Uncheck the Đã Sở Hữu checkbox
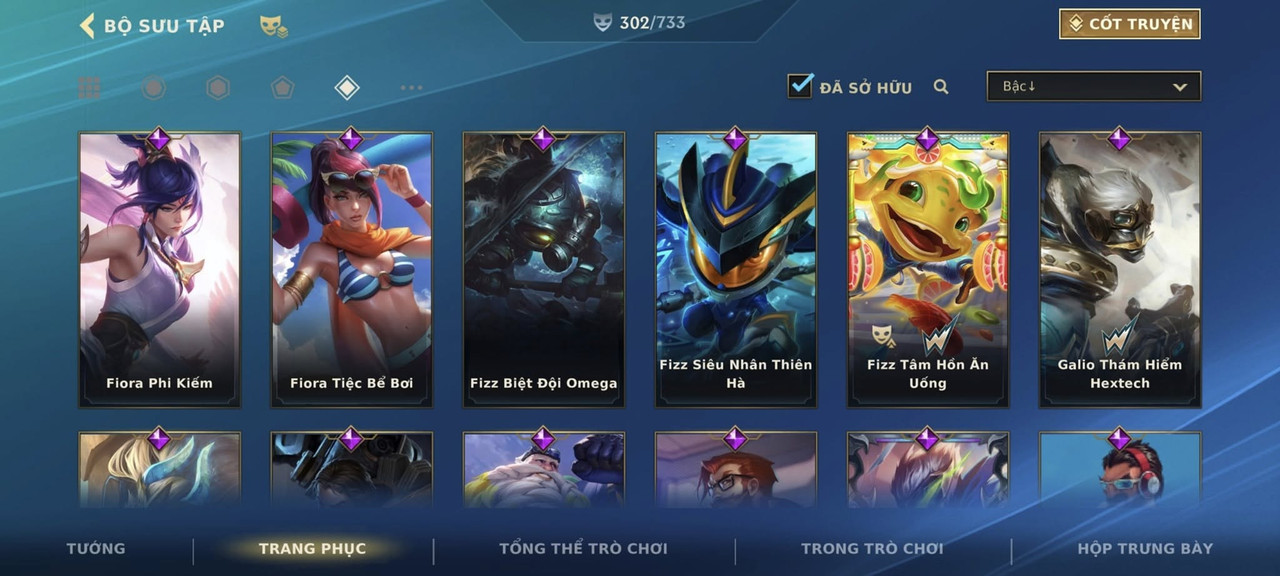The image size is (1280, 576). 800,86
